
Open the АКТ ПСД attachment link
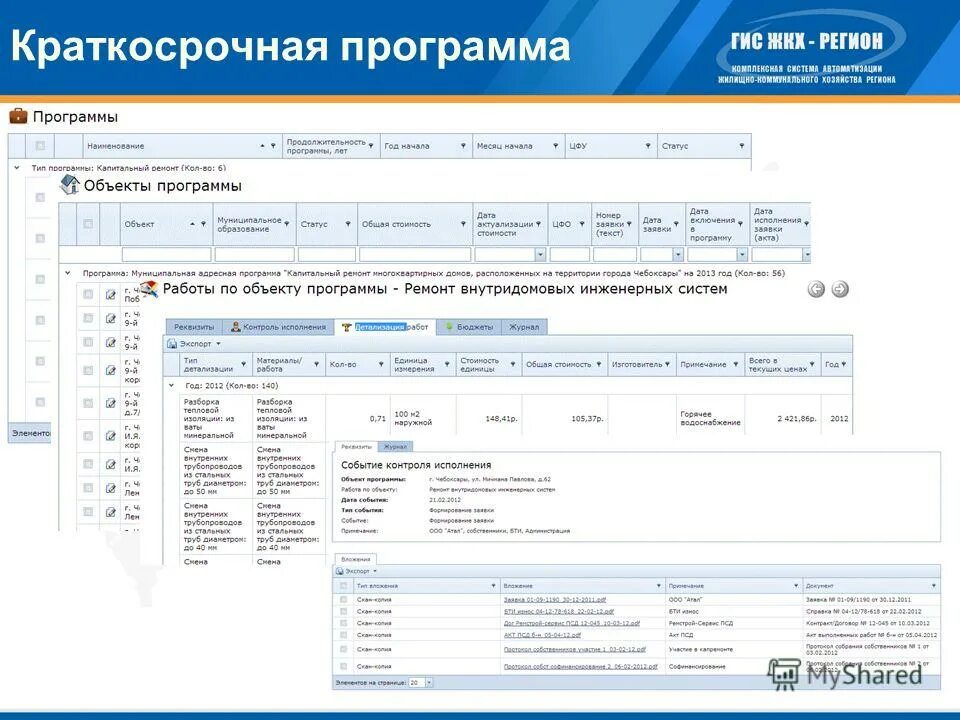(x=540, y=634)
